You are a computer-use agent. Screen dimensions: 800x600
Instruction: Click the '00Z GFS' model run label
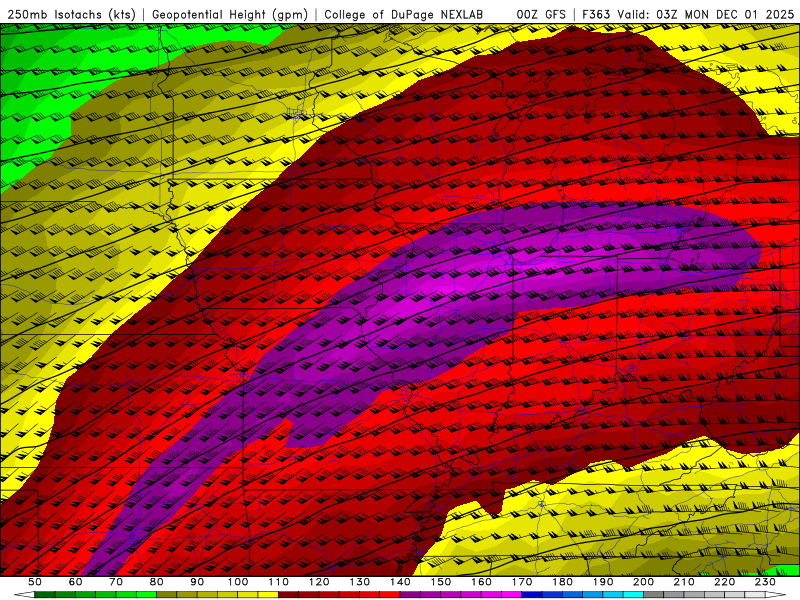541,15
